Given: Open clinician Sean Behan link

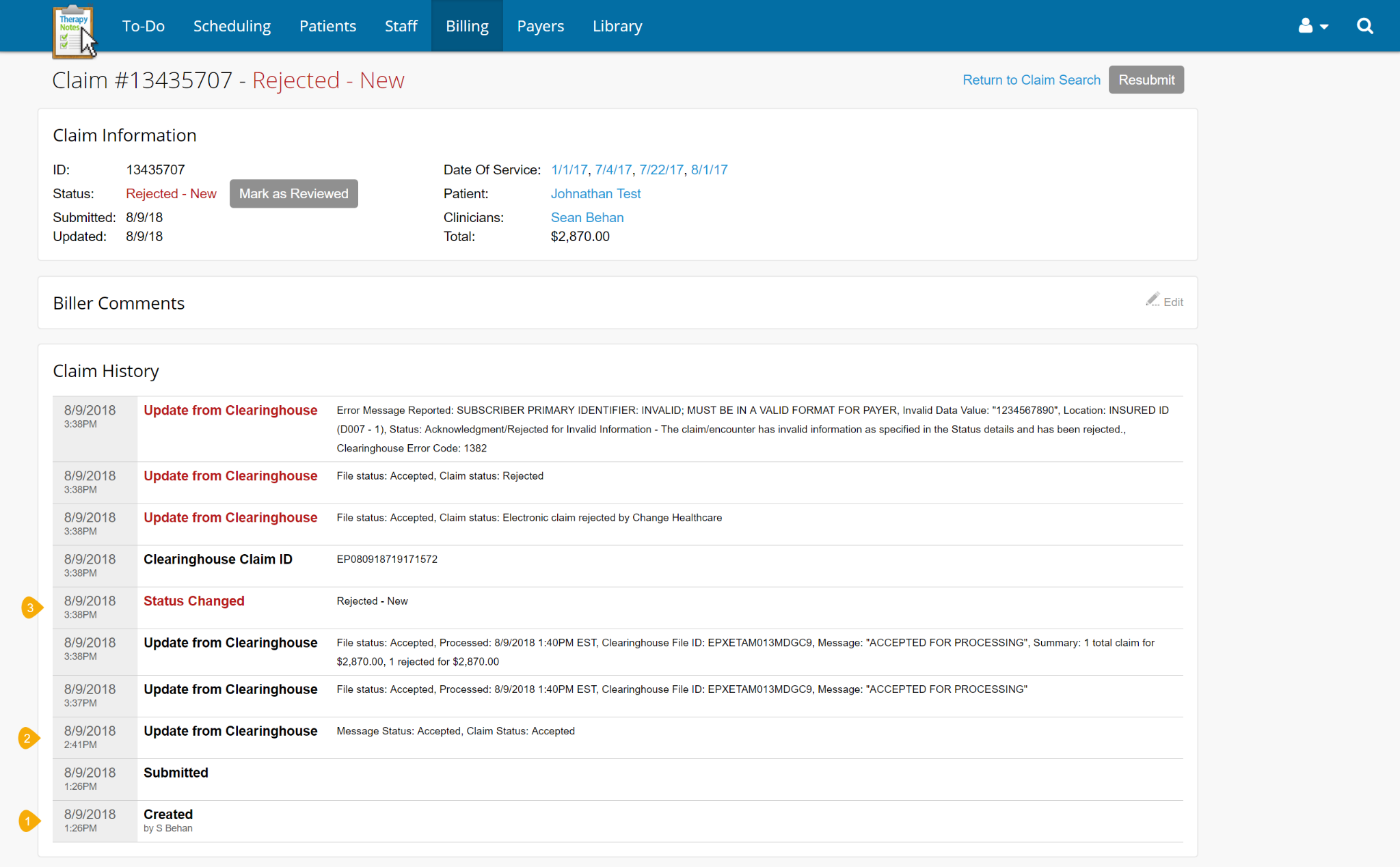Looking at the screenshot, I should point(587,217).
